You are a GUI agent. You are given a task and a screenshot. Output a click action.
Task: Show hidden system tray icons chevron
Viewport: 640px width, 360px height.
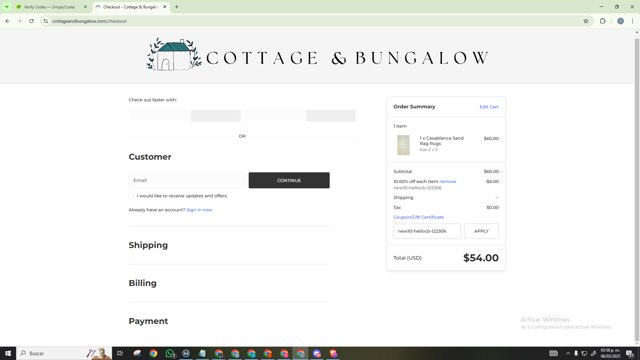pyautogui.click(x=568, y=353)
